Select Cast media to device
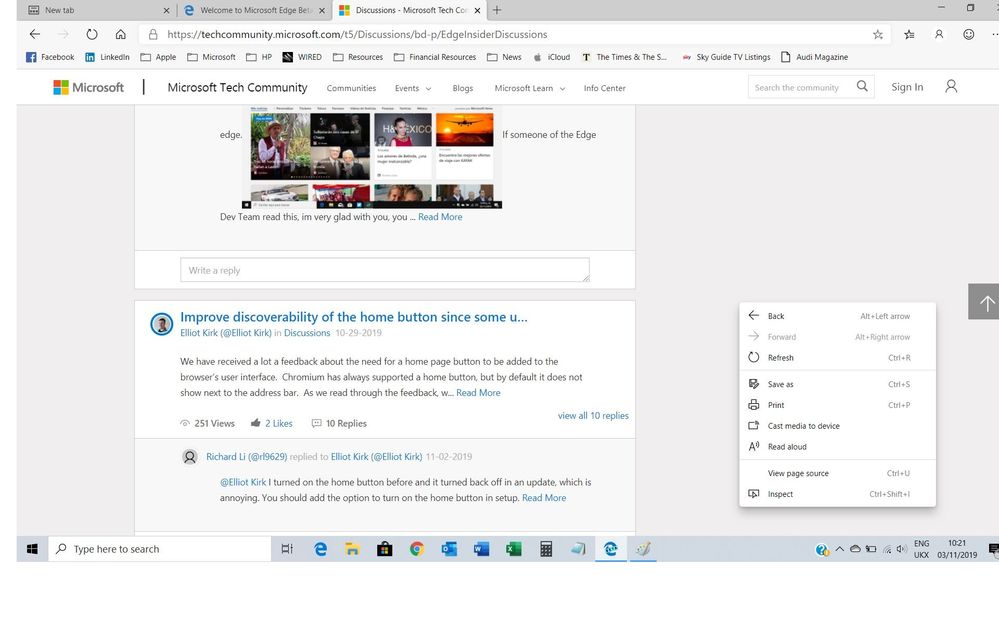Image resolution: width=999 pixels, height=629 pixels. [837, 426]
